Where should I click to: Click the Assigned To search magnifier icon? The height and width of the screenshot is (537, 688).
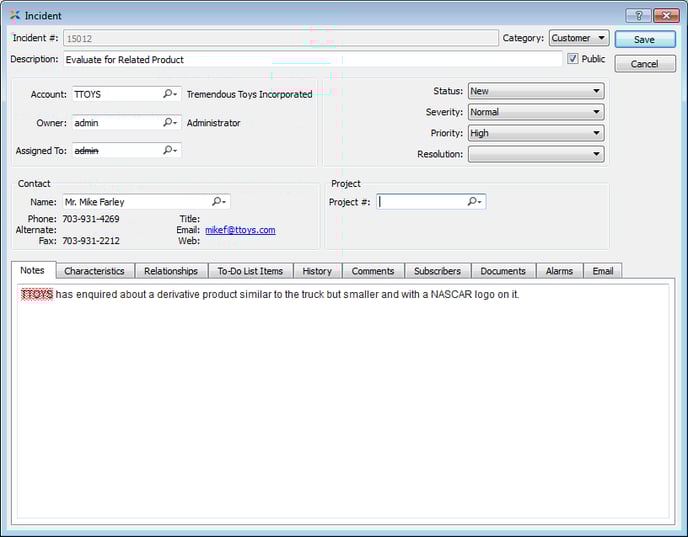tap(169, 150)
